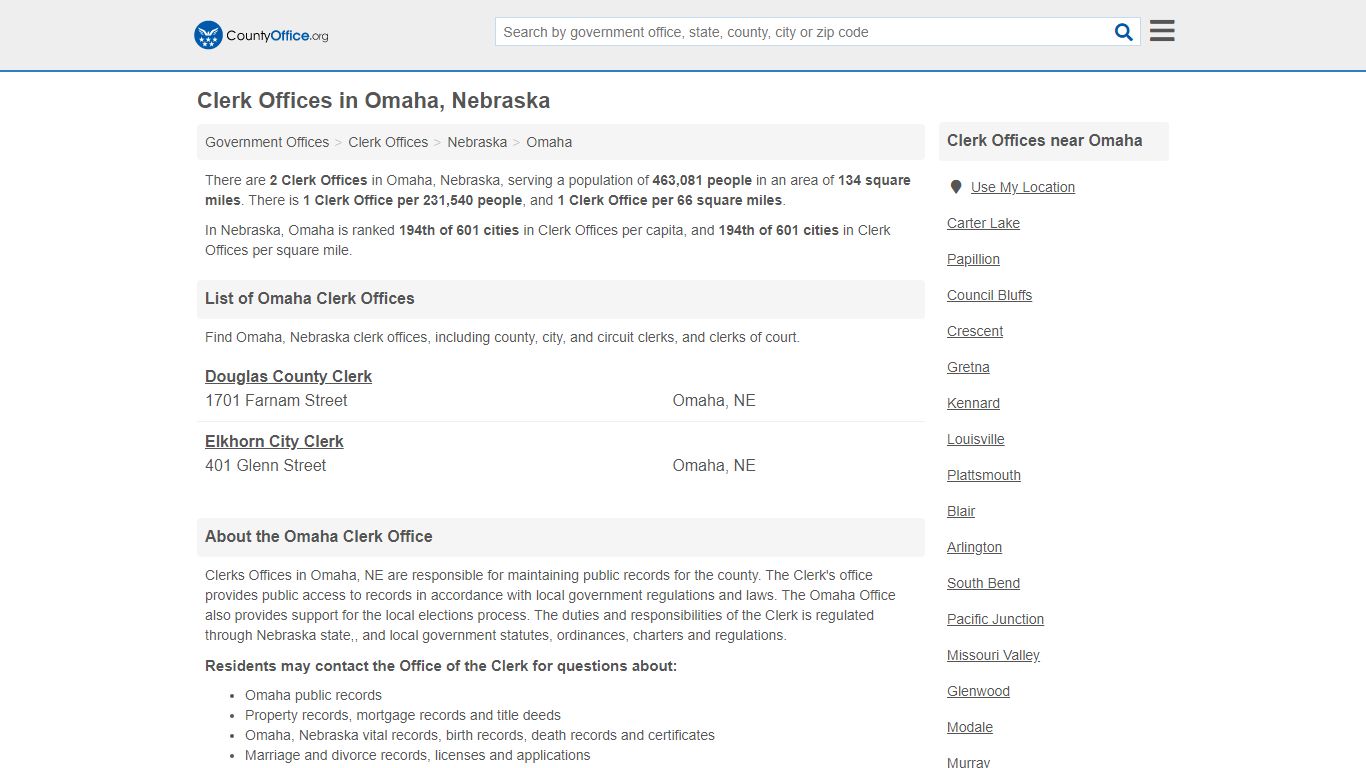Click the Marriage and divorce records bullet
Screen dimensions: 1366x768
coord(417,755)
